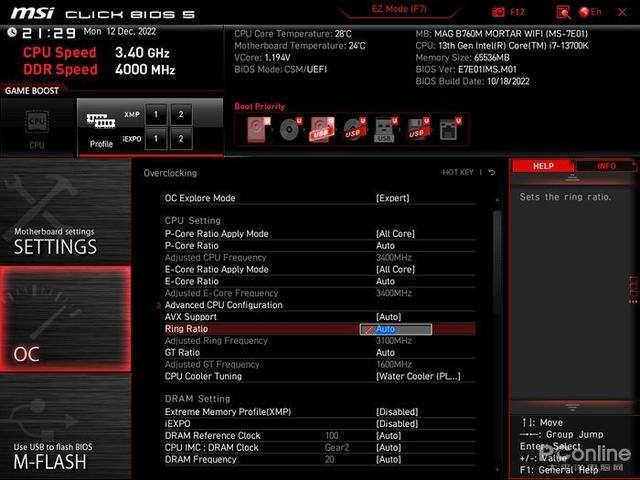
Task: Select the USB key boot device icon
Action: 385,129
